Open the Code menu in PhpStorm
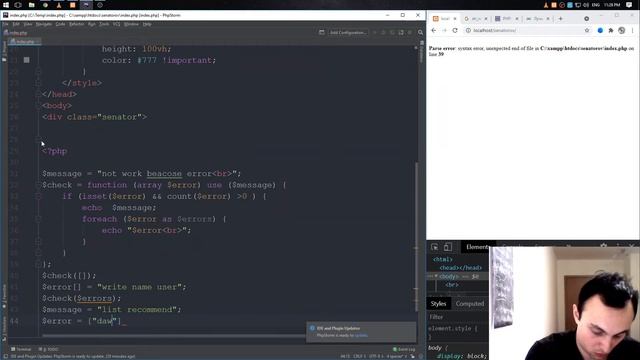This screenshot has width=640, height=360. [x=60, y=24]
